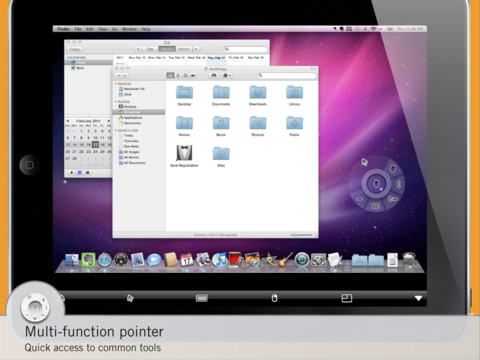Switch Finder to list view
Screen dimensions: 480x360
178,75
